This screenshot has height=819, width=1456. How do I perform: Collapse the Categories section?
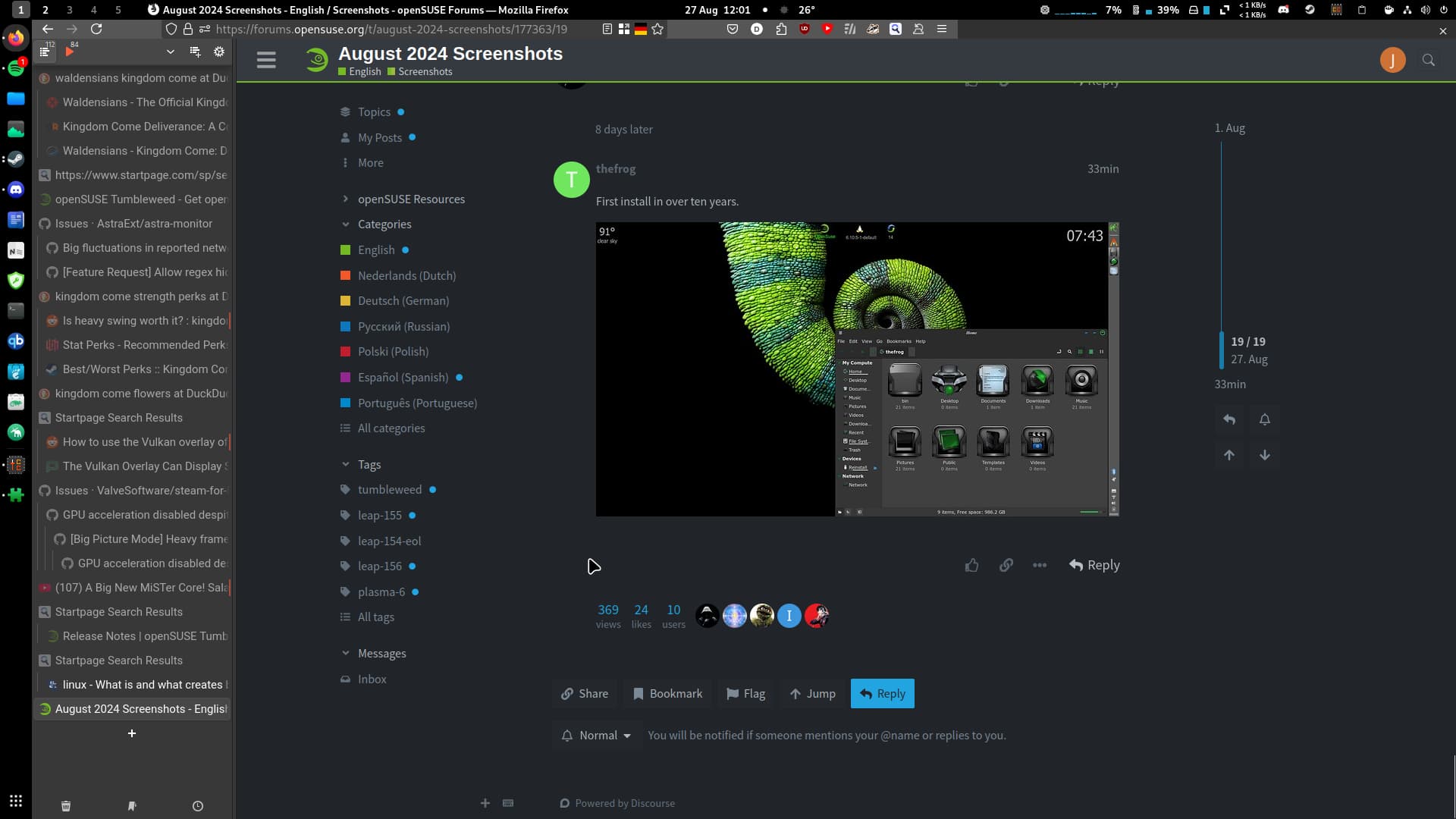tap(384, 224)
